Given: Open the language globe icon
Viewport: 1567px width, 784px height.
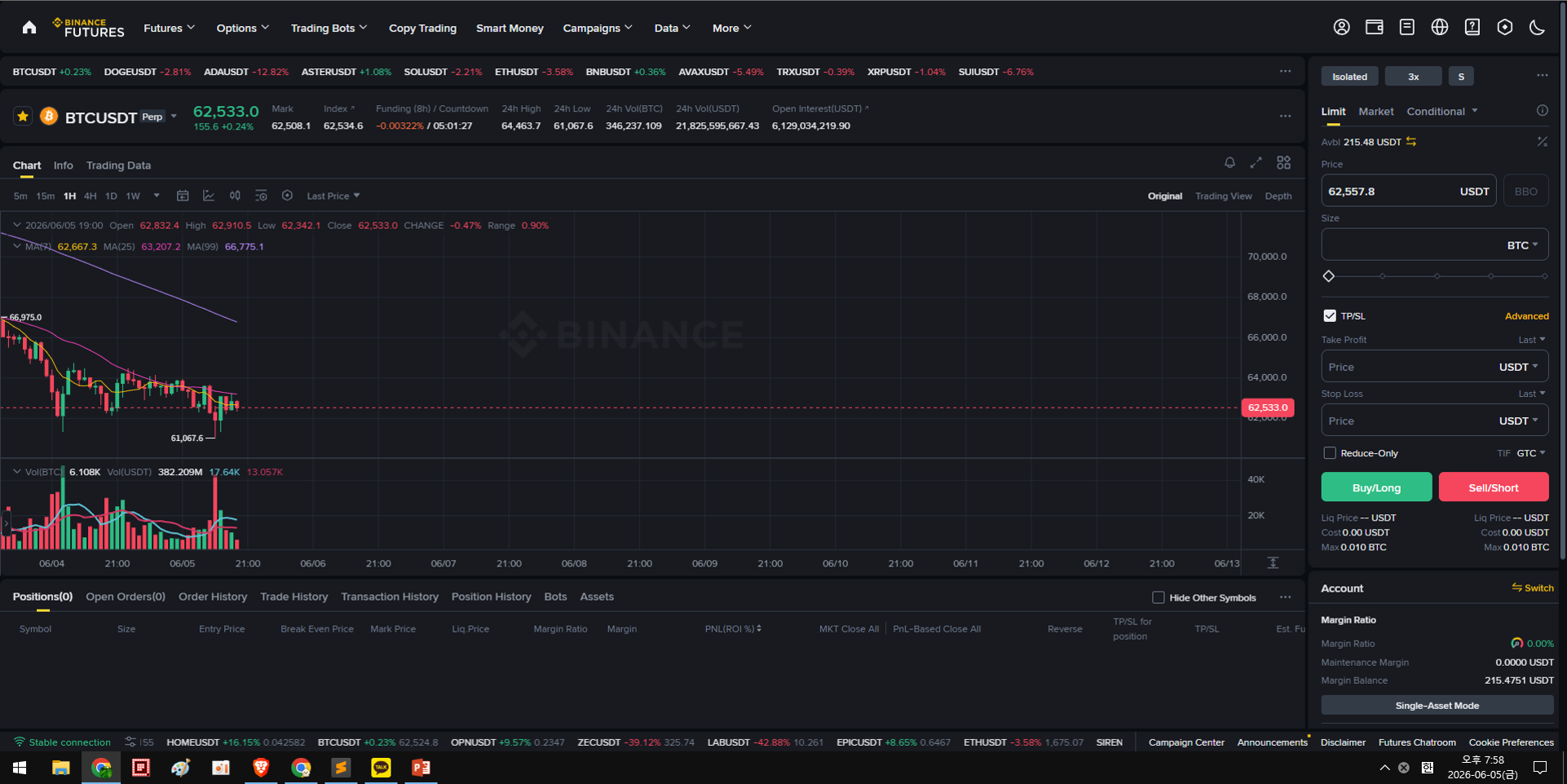Looking at the screenshot, I should [x=1440, y=28].
